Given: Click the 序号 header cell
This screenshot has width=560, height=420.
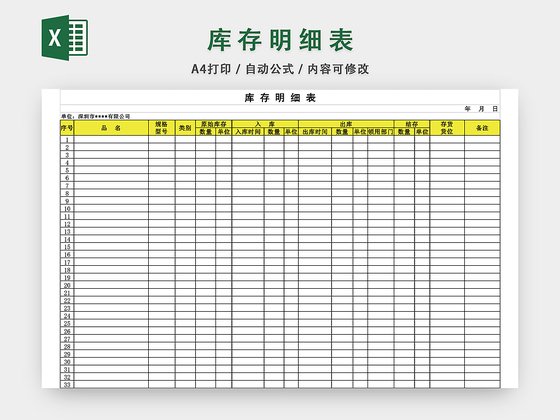Looking at the screenshot, I should [x=67, y=128].
